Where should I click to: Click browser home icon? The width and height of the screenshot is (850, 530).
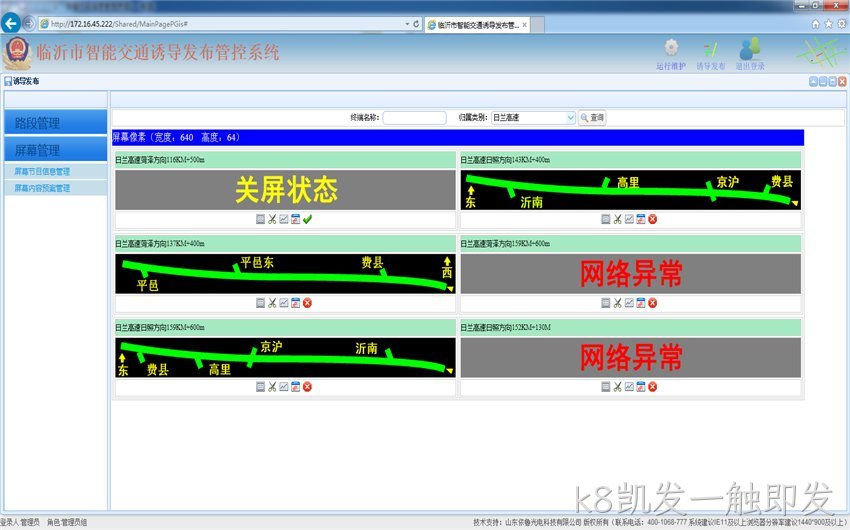pos(815,24)
